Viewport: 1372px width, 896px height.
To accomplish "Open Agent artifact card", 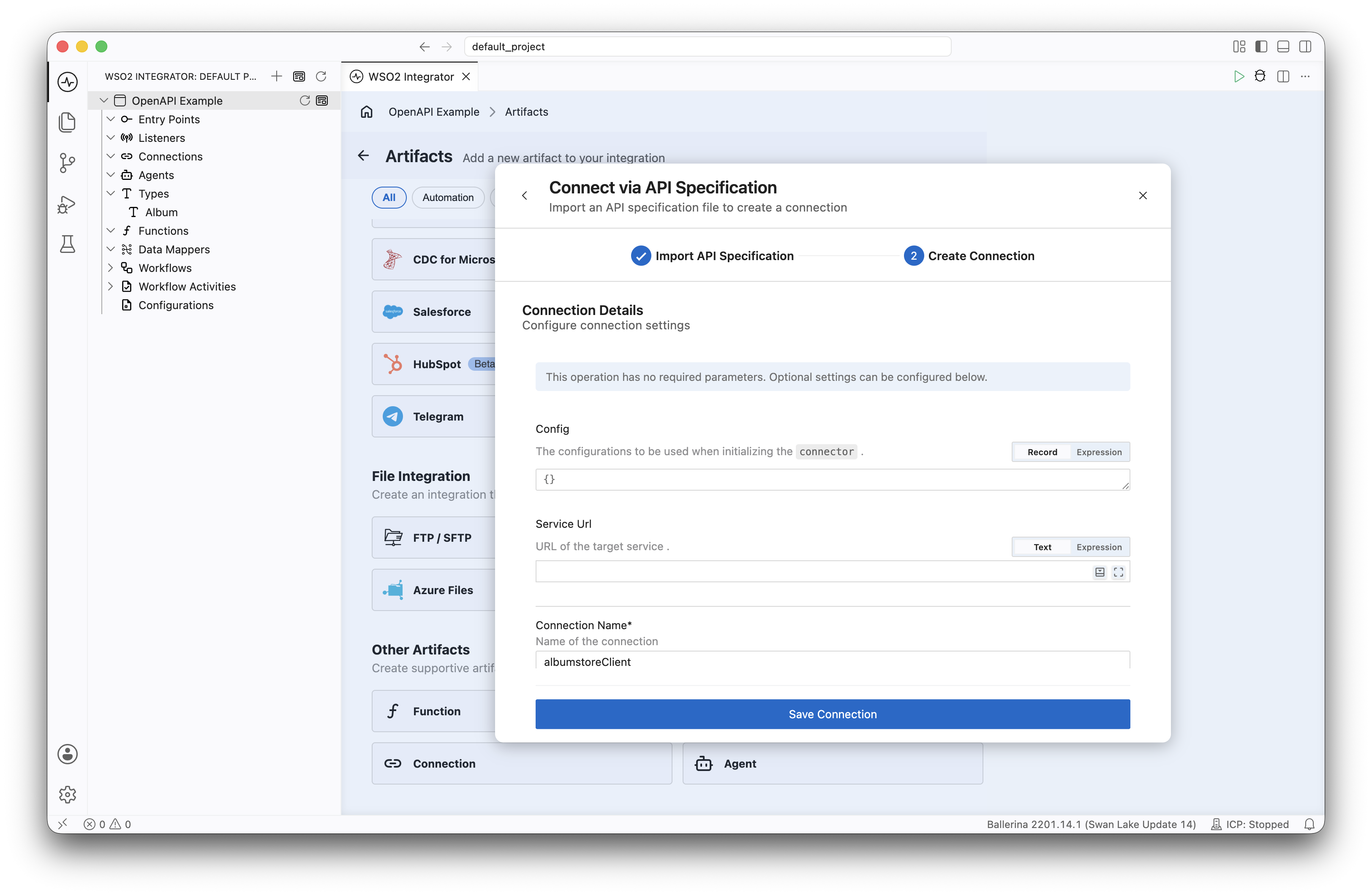I will click(x=833, y=763).
